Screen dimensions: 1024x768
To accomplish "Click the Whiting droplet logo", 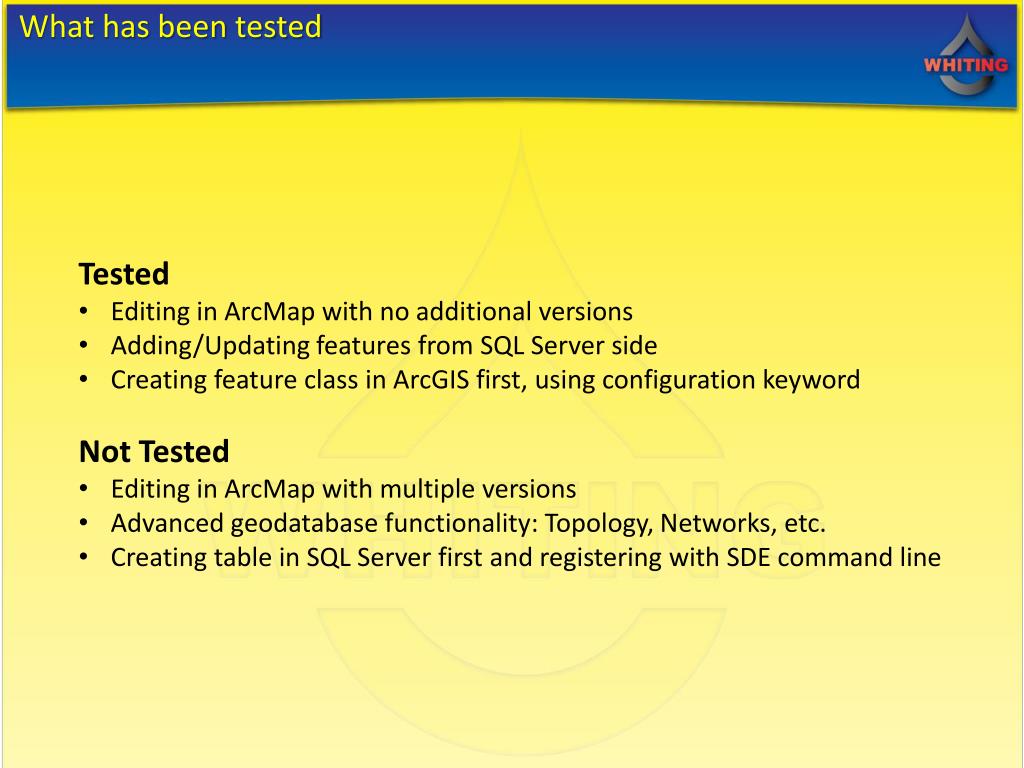I will click(x=967, y=55).
